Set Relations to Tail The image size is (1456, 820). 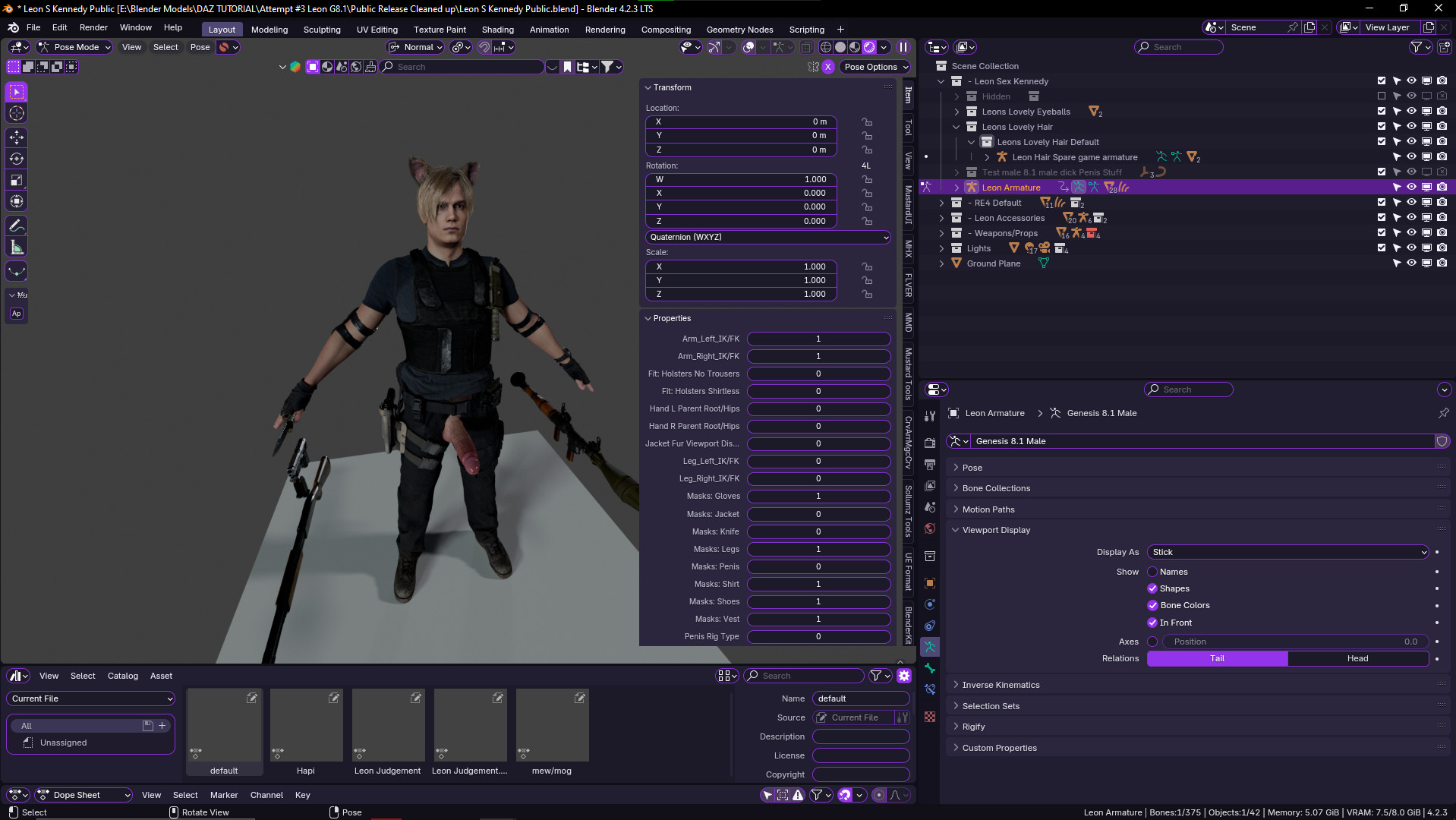pos(1217,658)
